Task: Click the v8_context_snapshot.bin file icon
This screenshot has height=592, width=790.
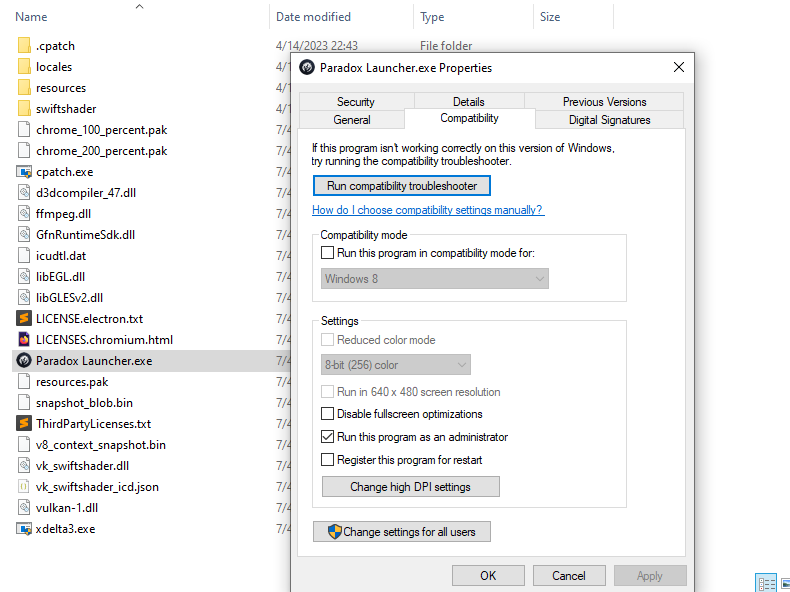Action: [x=24, y=444]
